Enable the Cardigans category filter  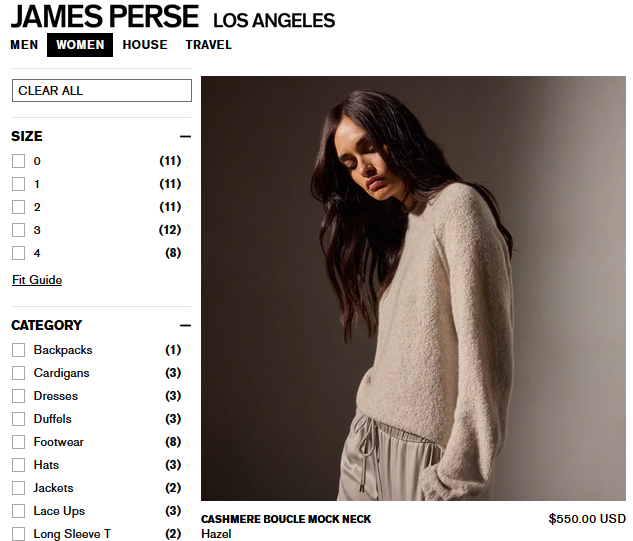point(18,373)
